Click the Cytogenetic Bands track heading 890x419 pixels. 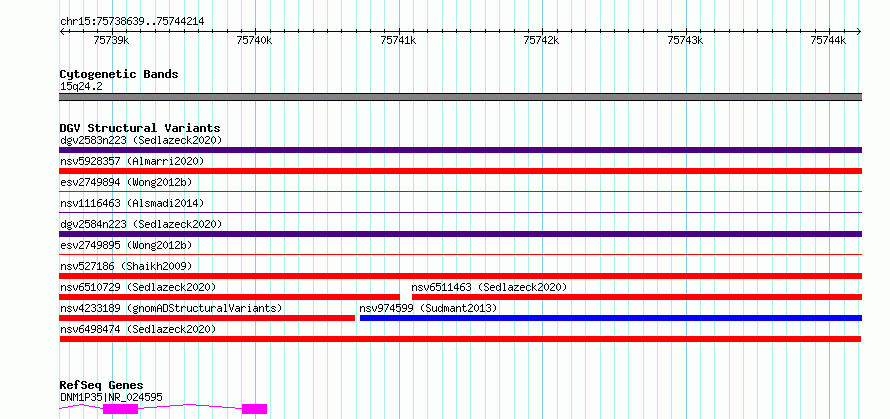click(119, 74)
